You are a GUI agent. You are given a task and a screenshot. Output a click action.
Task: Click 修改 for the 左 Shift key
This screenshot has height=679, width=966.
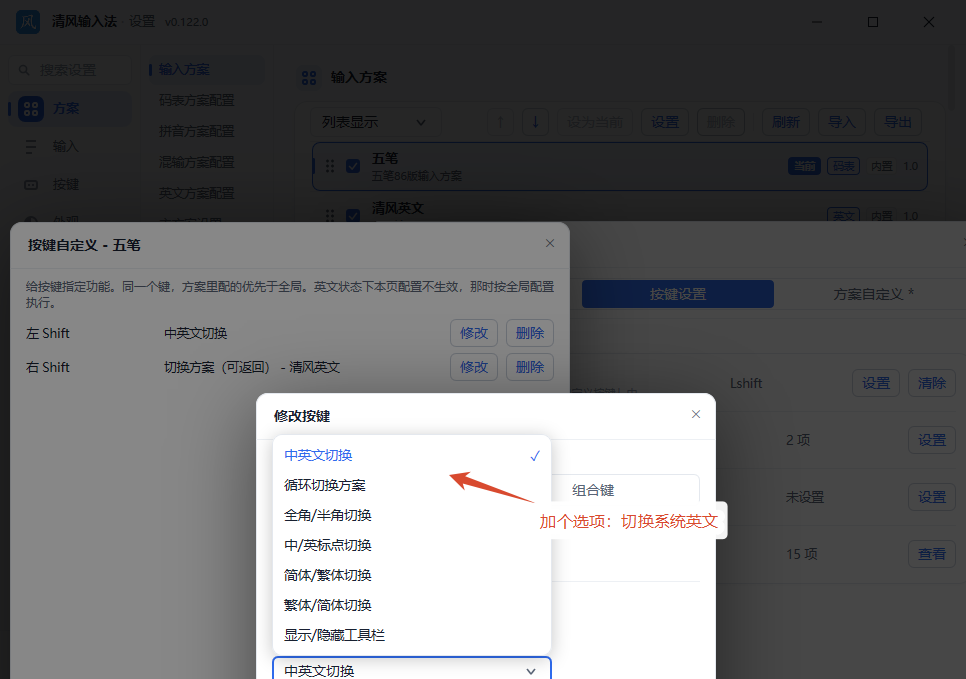pos(474,333)
